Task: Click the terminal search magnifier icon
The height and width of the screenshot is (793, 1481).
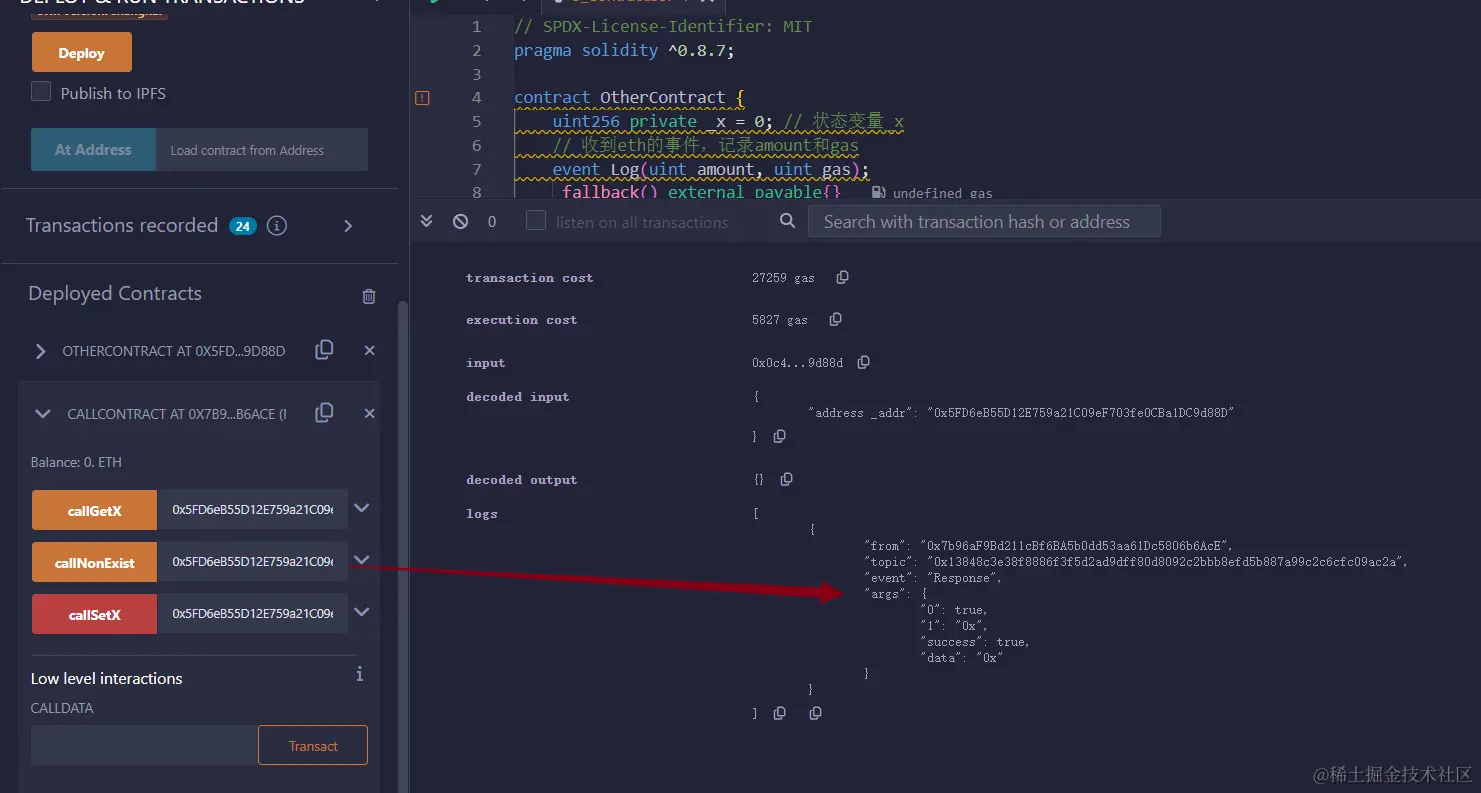Action: tap(788, 221)
